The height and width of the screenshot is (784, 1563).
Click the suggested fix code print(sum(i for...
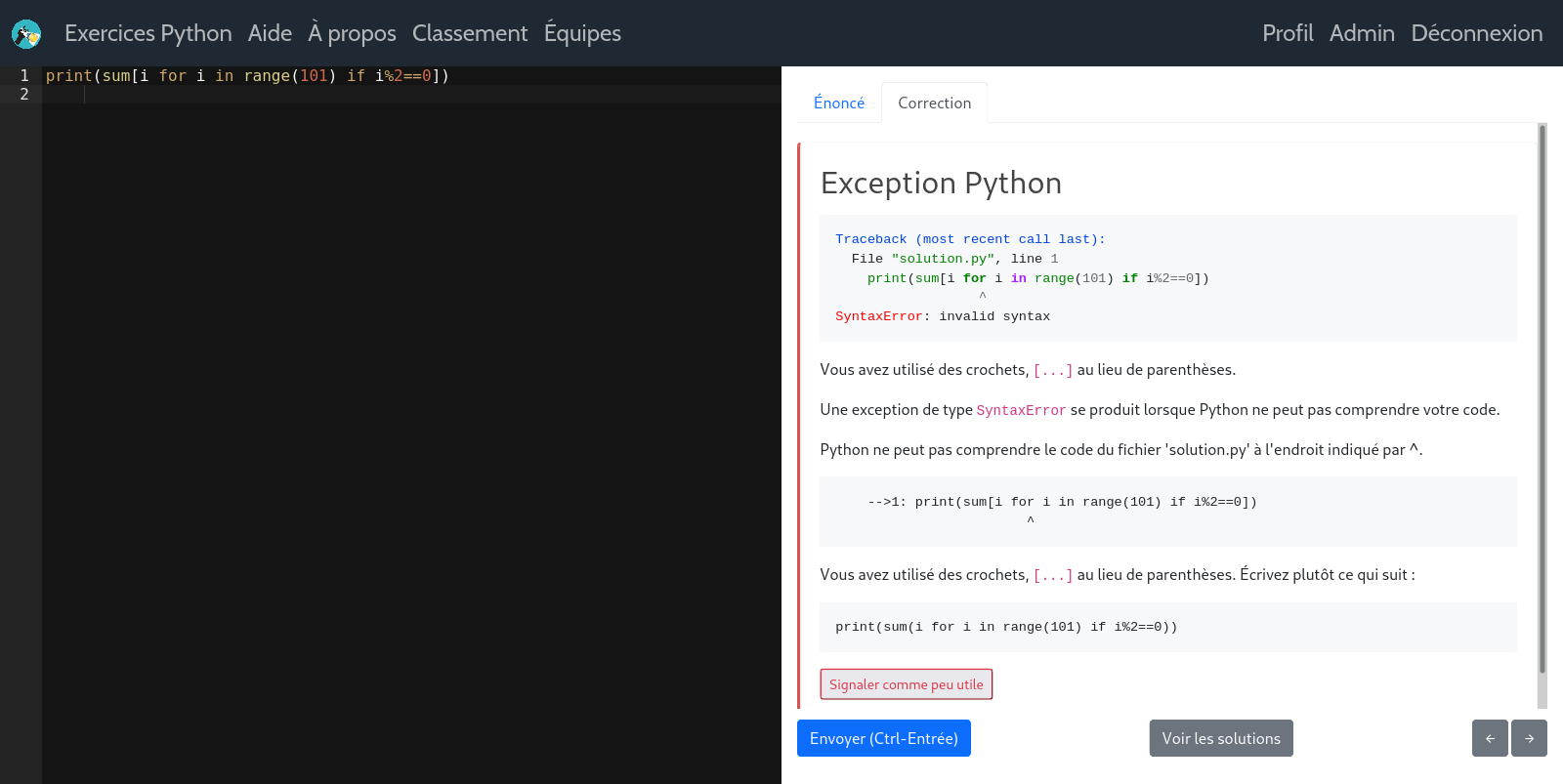[1006, 627]
